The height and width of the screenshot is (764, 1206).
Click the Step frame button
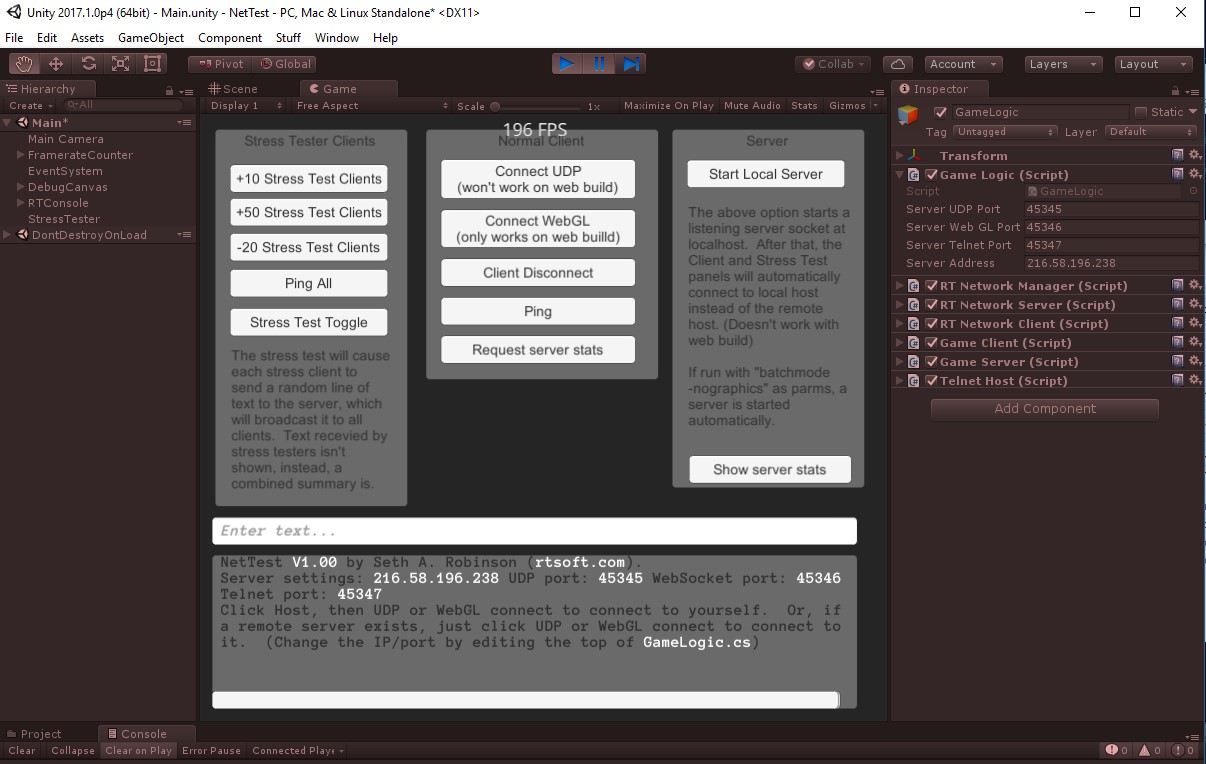(x=631, y=64)
